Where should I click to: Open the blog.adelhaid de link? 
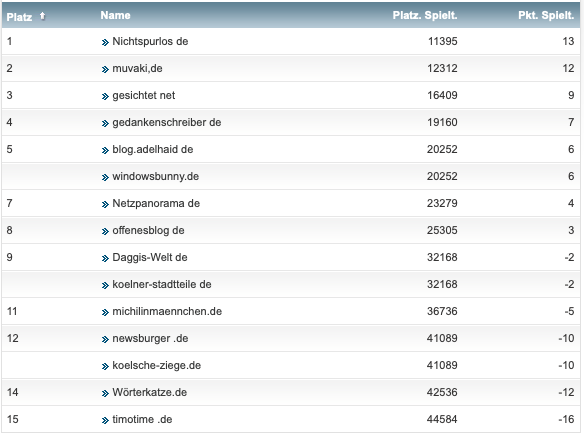coord(153,149)
